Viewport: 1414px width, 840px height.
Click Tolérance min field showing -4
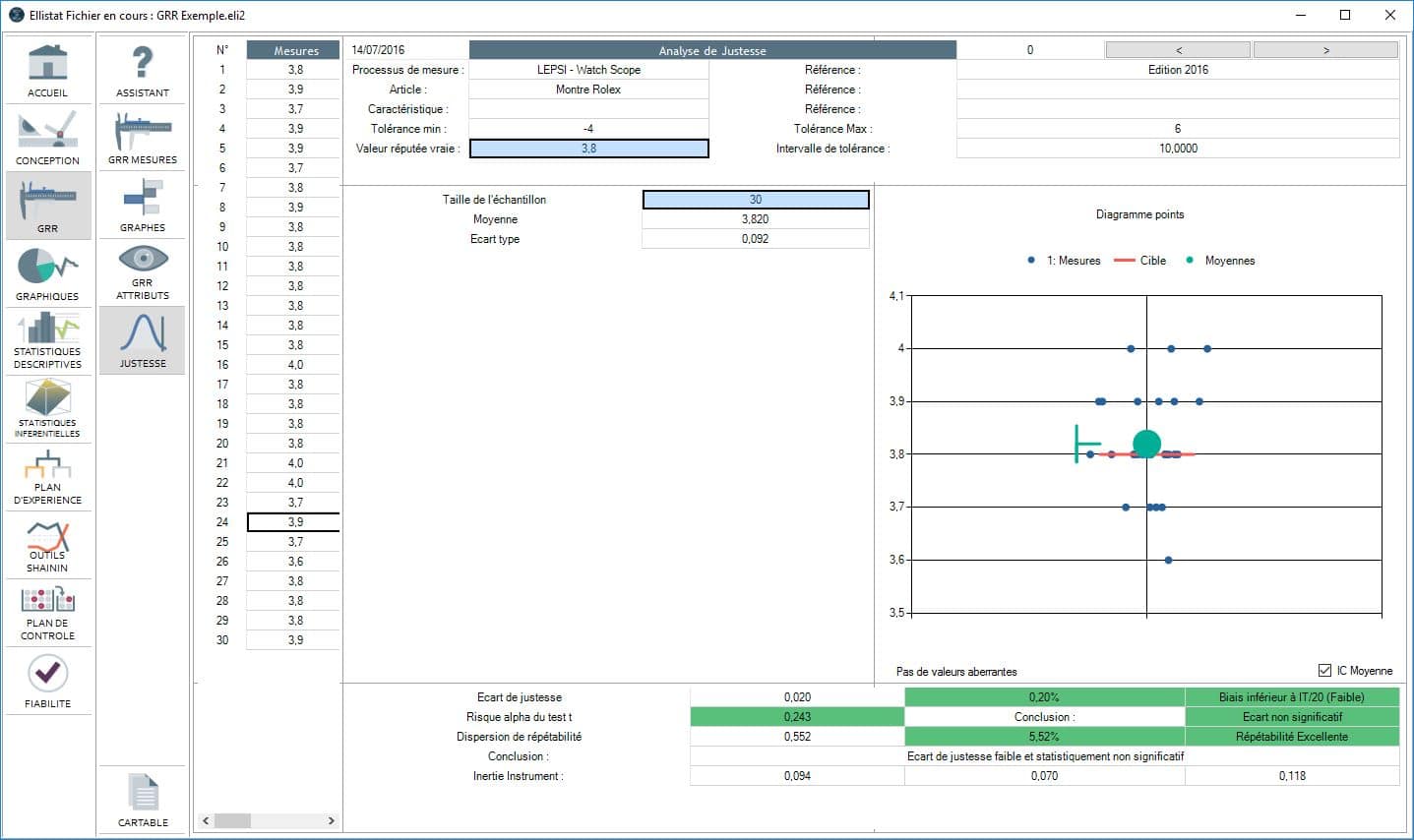[x=588, y=129]
